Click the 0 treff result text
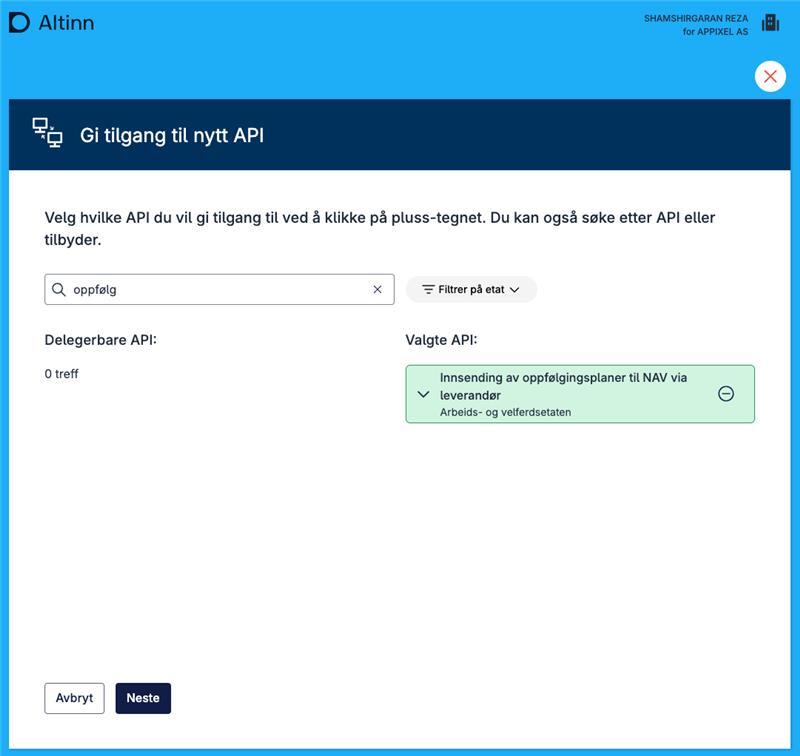 point(61,374)
